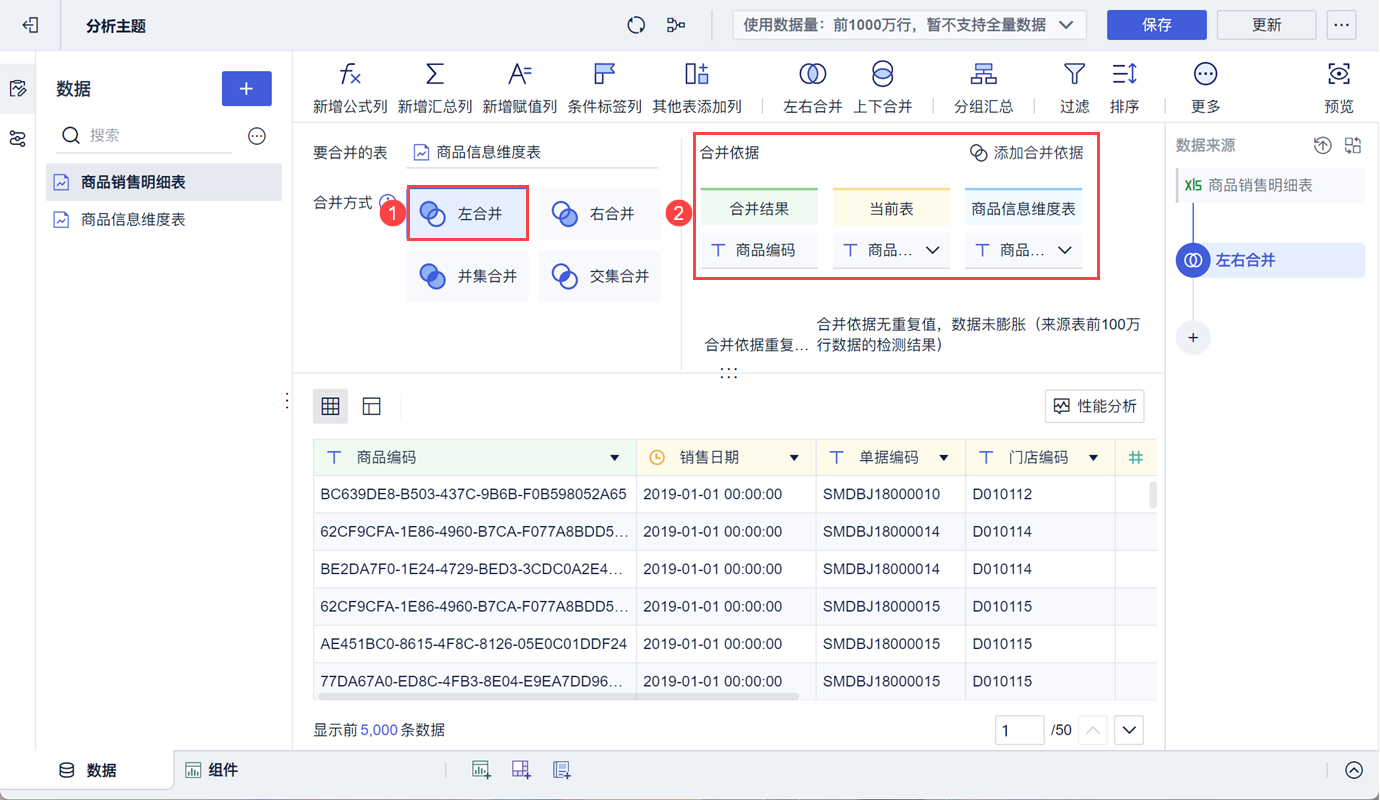Open the 商品信息维度表 merge field dropdown
Viewport: 1380px width, 800px height.
pos(1023,251)
